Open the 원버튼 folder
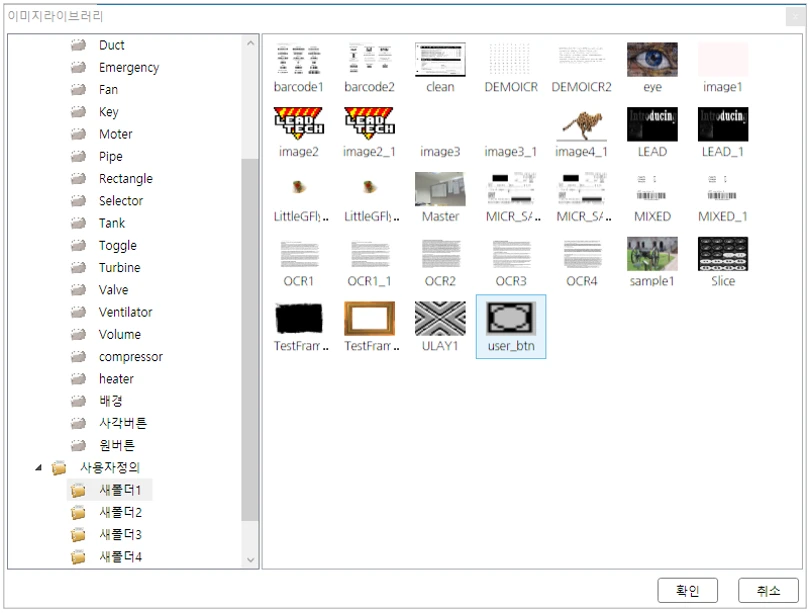Image resolution: width=810 pixels, height=613 pixels. point(117,445)
